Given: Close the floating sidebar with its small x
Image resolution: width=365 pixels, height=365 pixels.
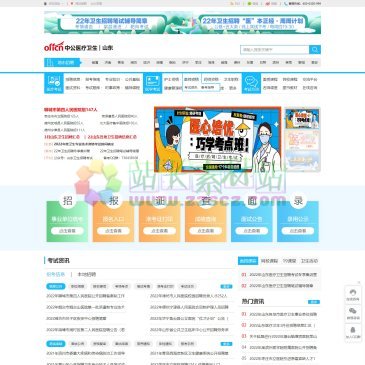Looking at the screenshot, I should coord(359,282).
